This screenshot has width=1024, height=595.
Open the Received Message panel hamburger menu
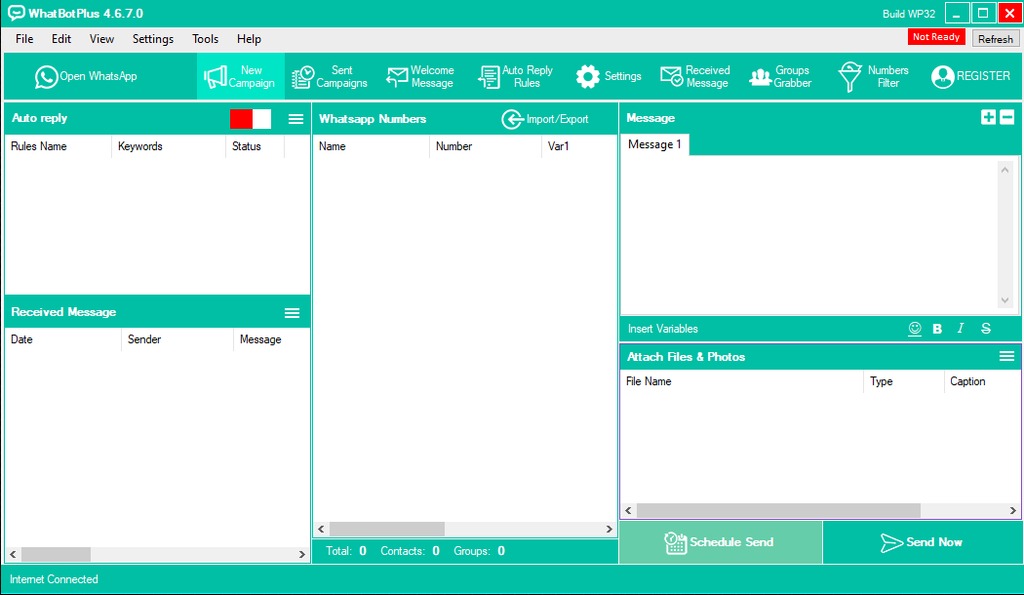292,313
